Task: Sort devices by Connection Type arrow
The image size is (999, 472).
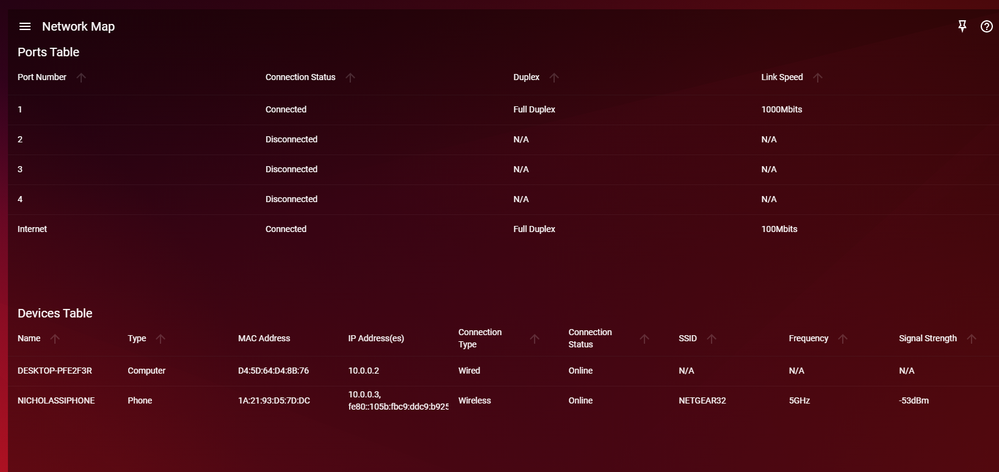Action: 534,339
